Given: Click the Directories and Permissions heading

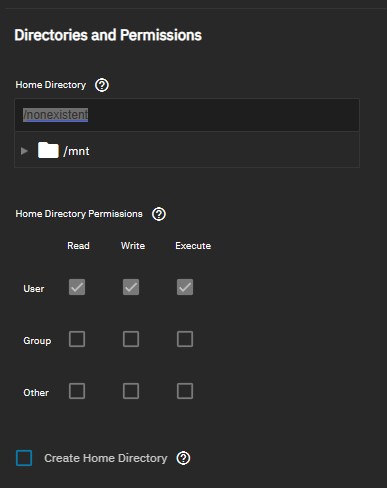Looking at the screenshot, I should coord(108,35).
